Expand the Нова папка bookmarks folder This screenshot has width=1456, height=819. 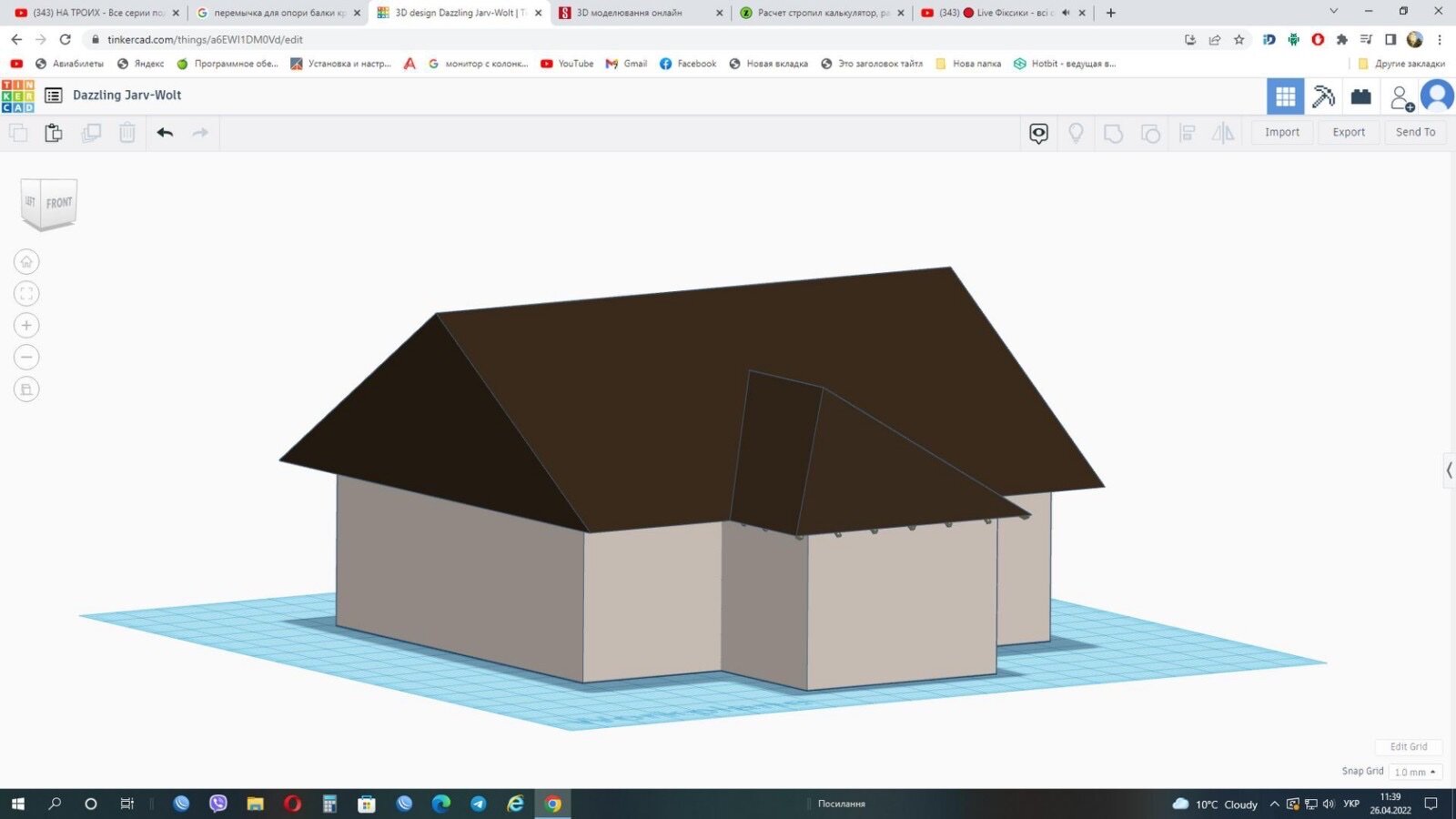(x=968, y=64)
